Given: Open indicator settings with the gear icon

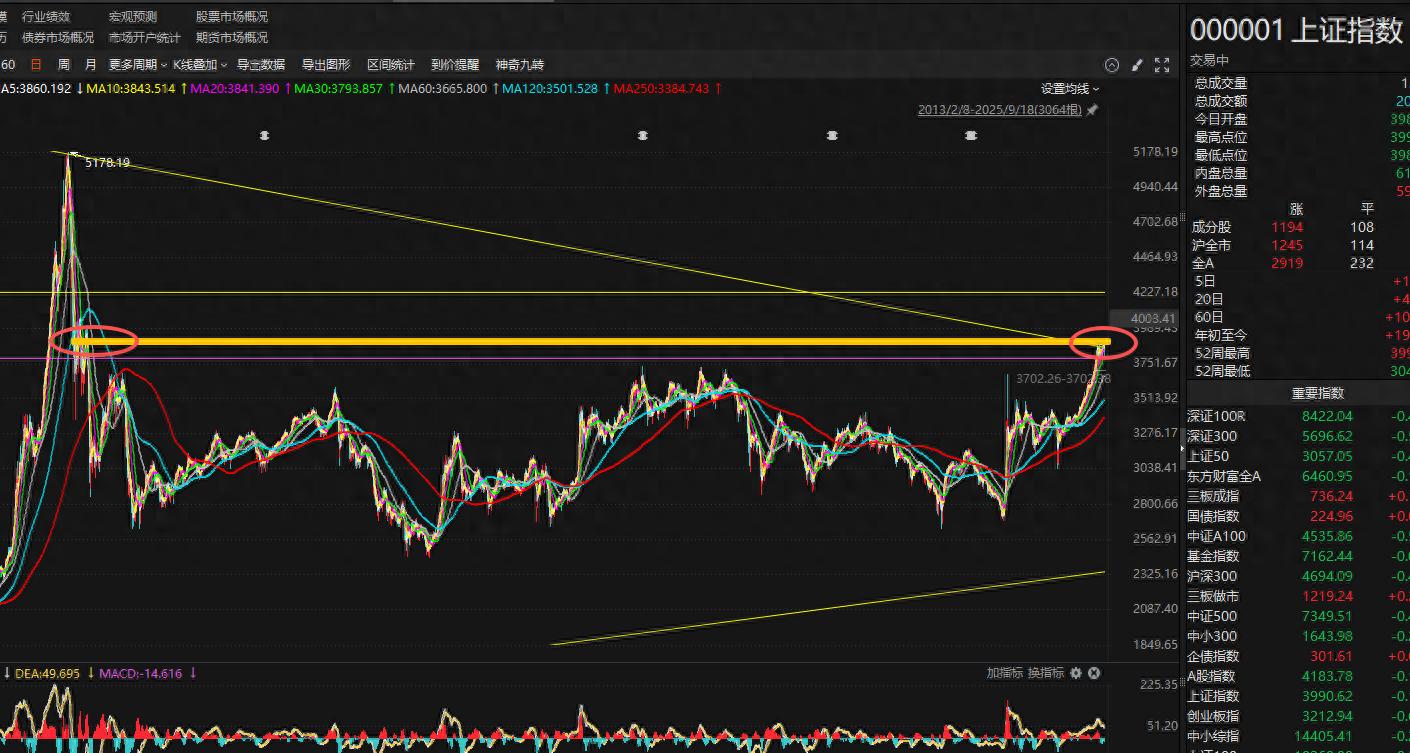Looking at the screenshot, I should tap(1076, 673).
